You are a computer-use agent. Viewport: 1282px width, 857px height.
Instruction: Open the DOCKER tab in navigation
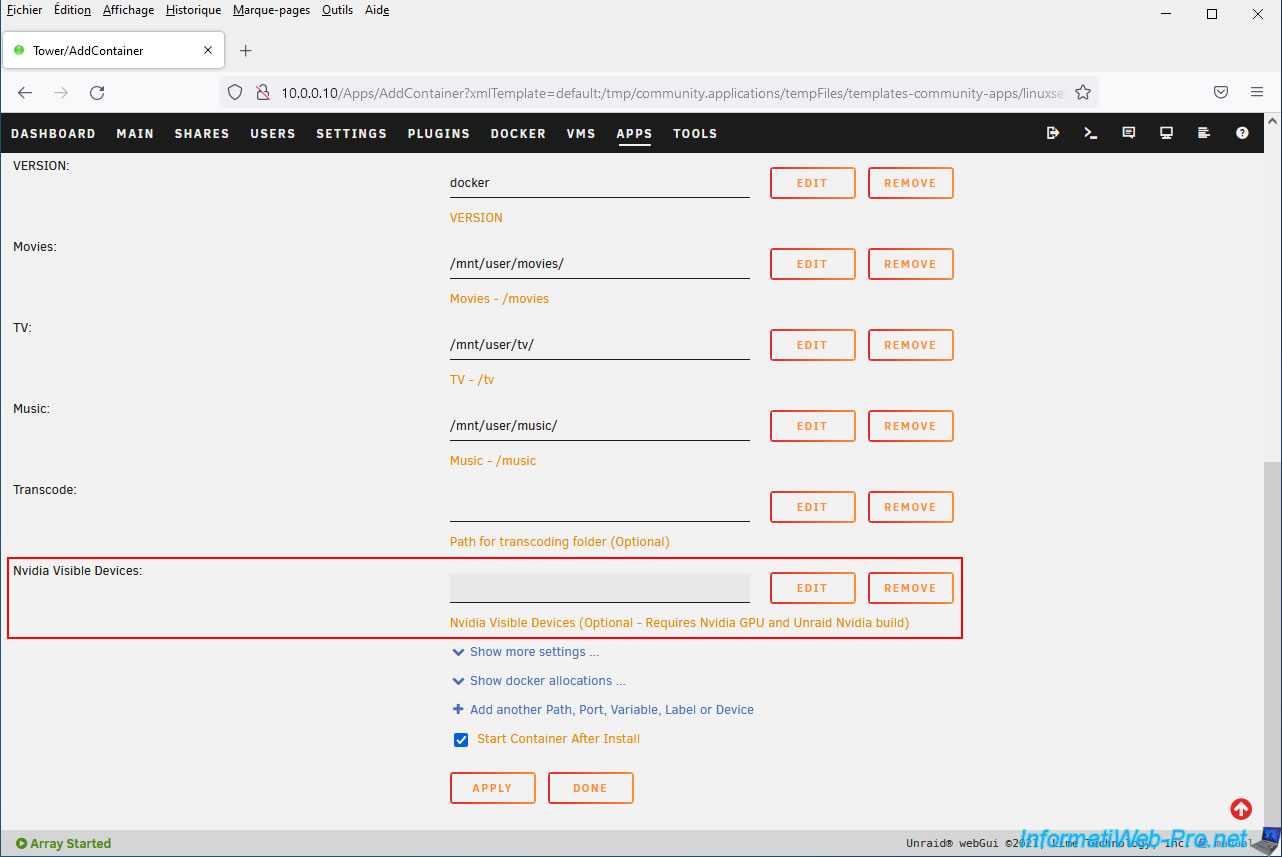coord(518,134)
